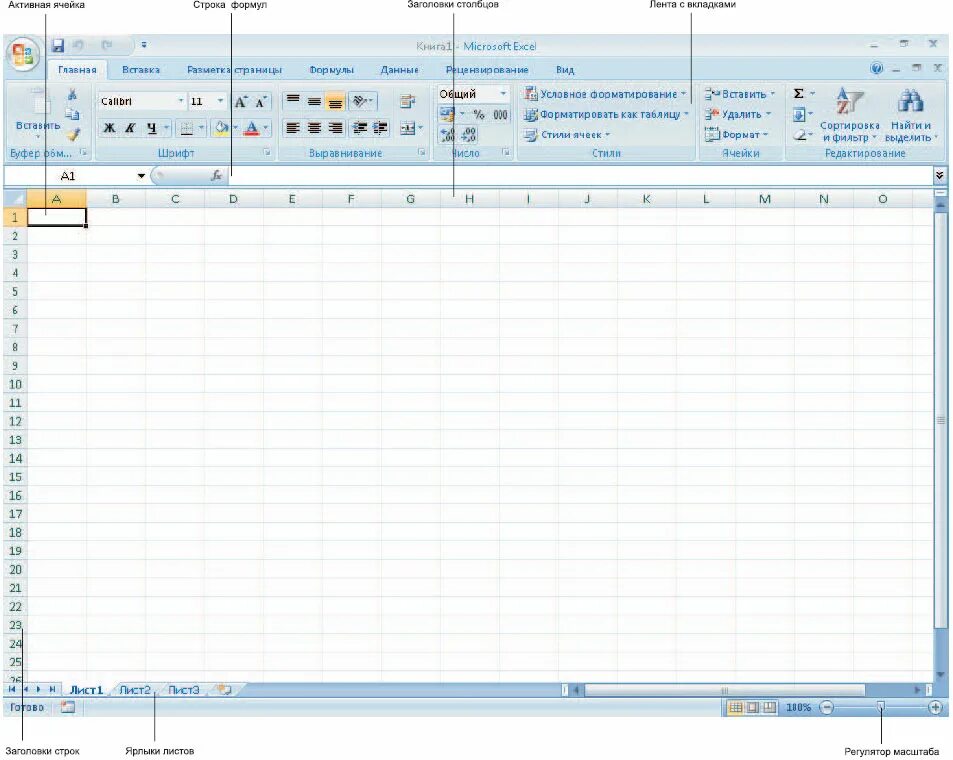Center text horizontally in the cell
The image size is (953, 760).
314,128
